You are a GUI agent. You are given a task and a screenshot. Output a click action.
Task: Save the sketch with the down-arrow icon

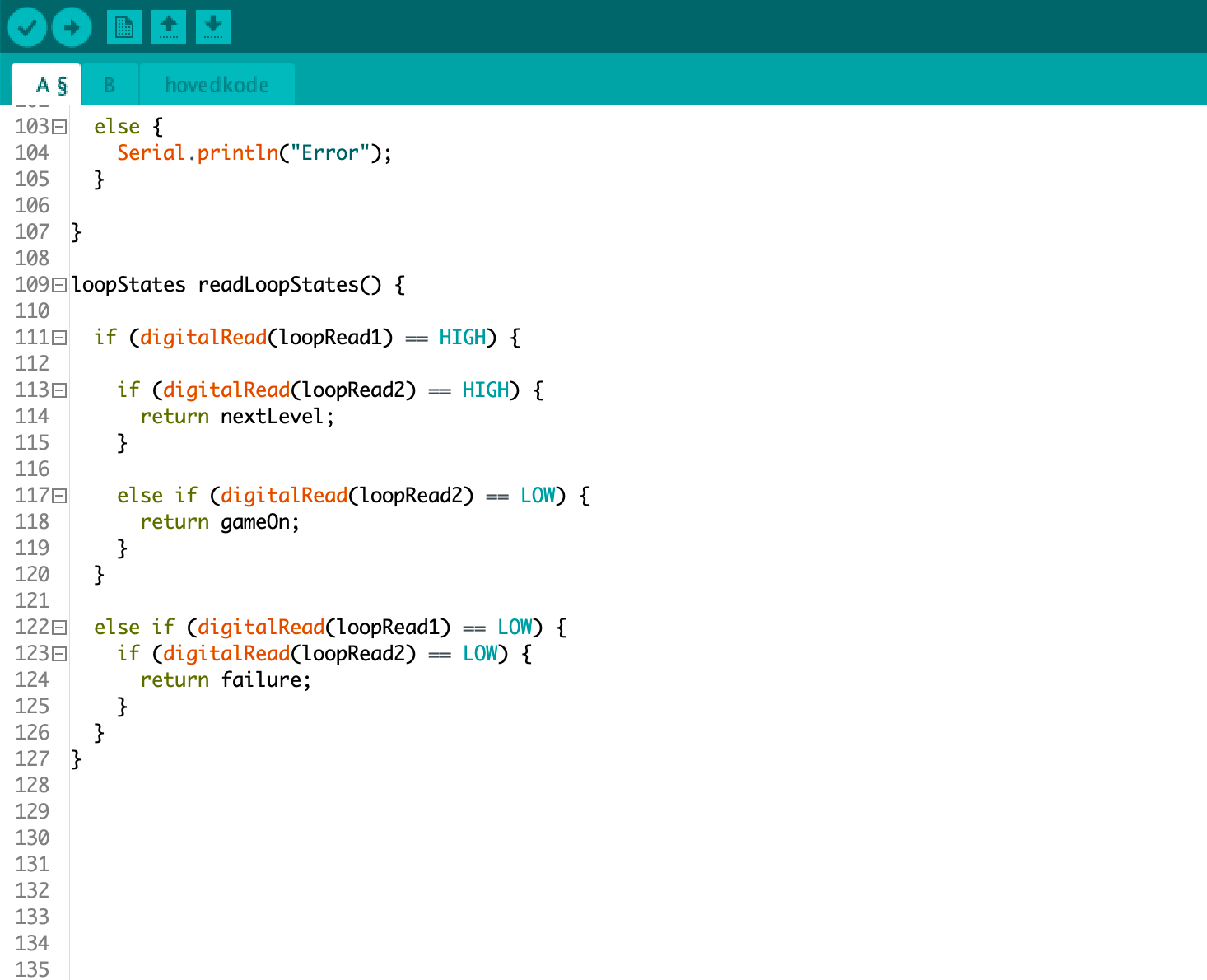213,27
